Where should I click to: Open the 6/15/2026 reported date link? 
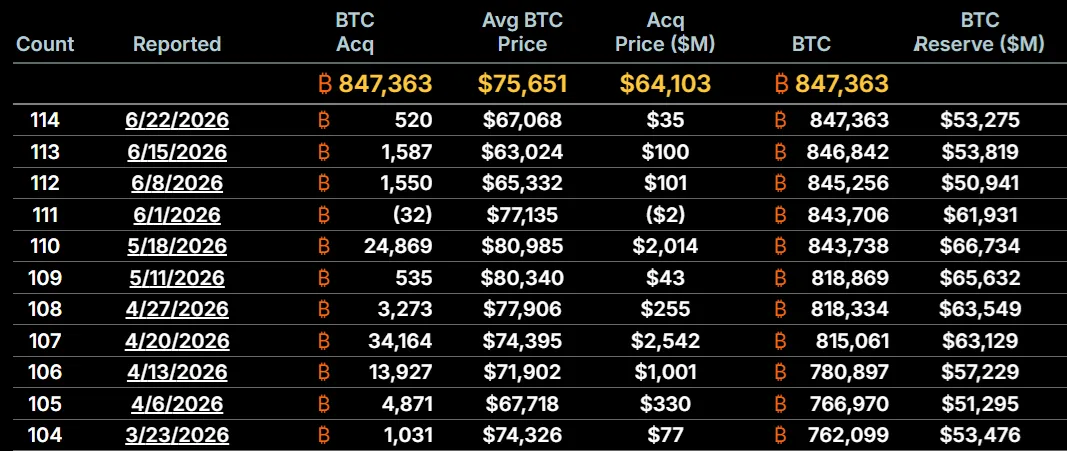coord(177,152)
